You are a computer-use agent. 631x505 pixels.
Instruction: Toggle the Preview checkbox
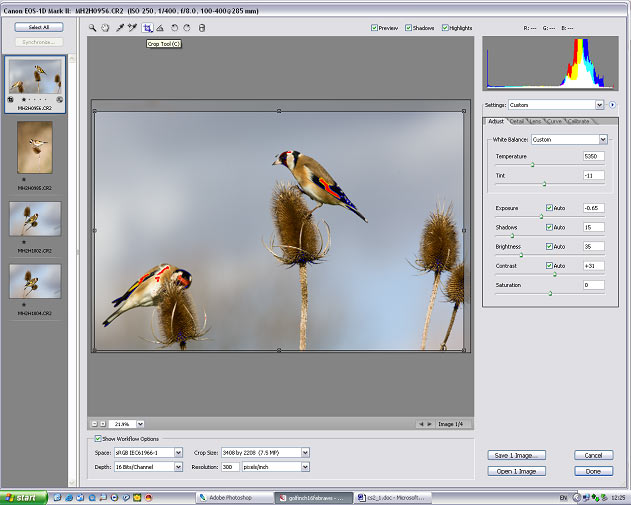tap(374, 28)
